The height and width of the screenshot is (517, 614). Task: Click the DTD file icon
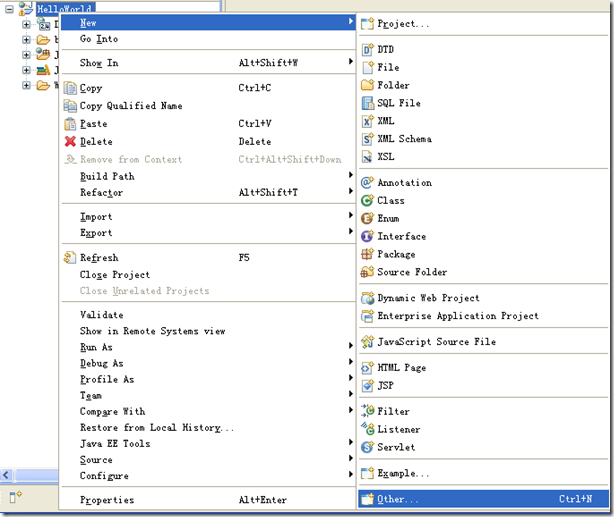pyautogui.click(x=367, y=50)
